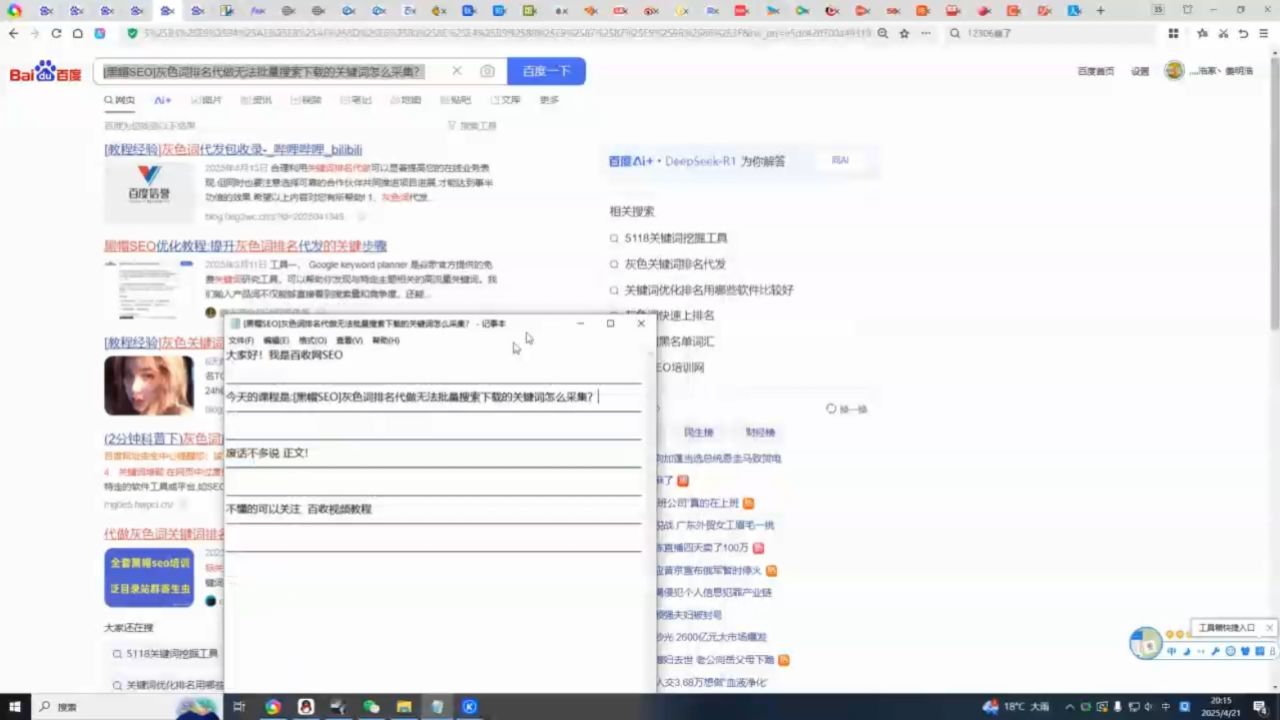Open the browser extensions grid icon
This screenshot has width=1280, height=720.
click(x=1173, y=33)
